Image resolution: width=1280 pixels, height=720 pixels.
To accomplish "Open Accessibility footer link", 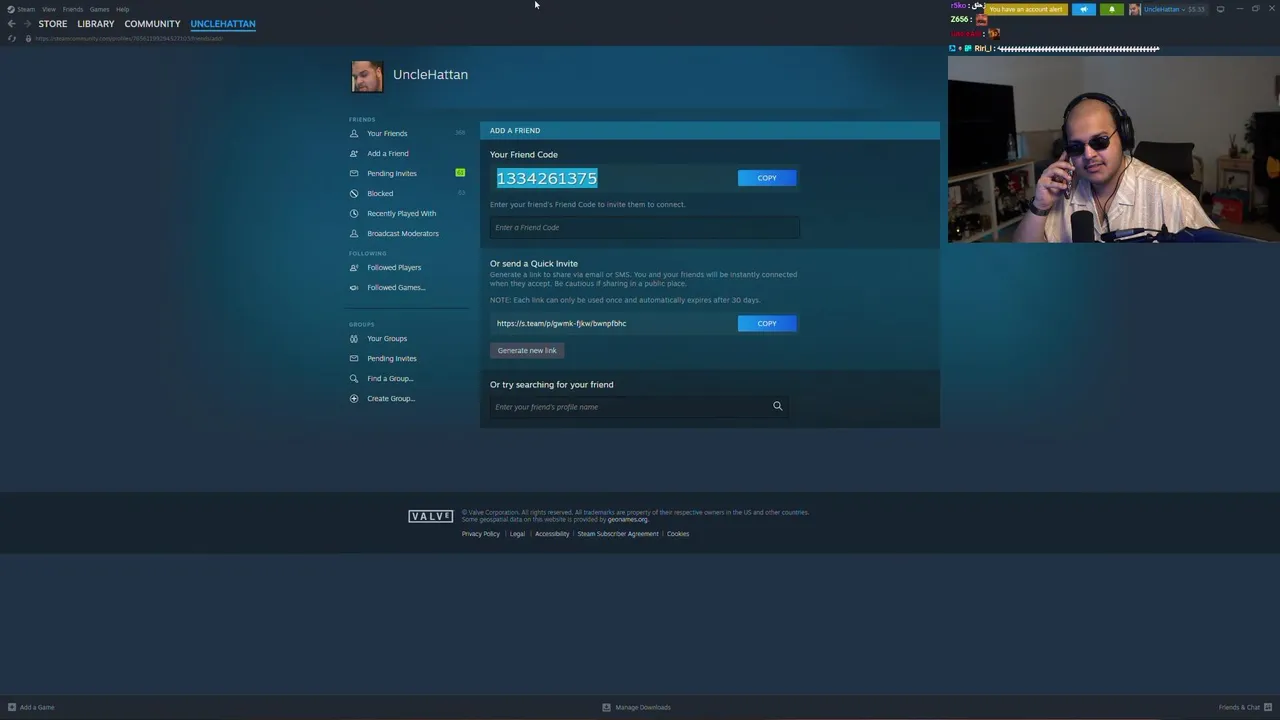I will (x=552, y=534).
